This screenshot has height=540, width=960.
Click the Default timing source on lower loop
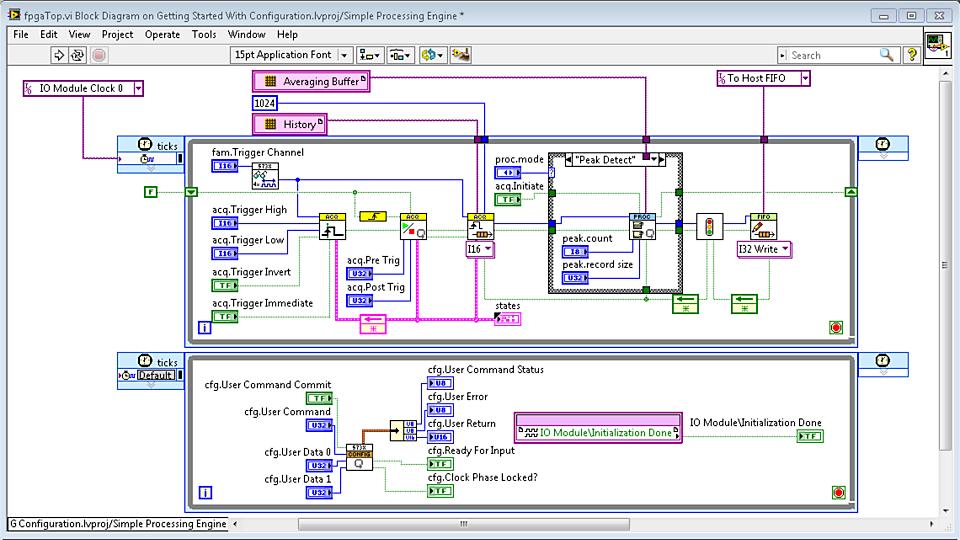coord(155,375)
